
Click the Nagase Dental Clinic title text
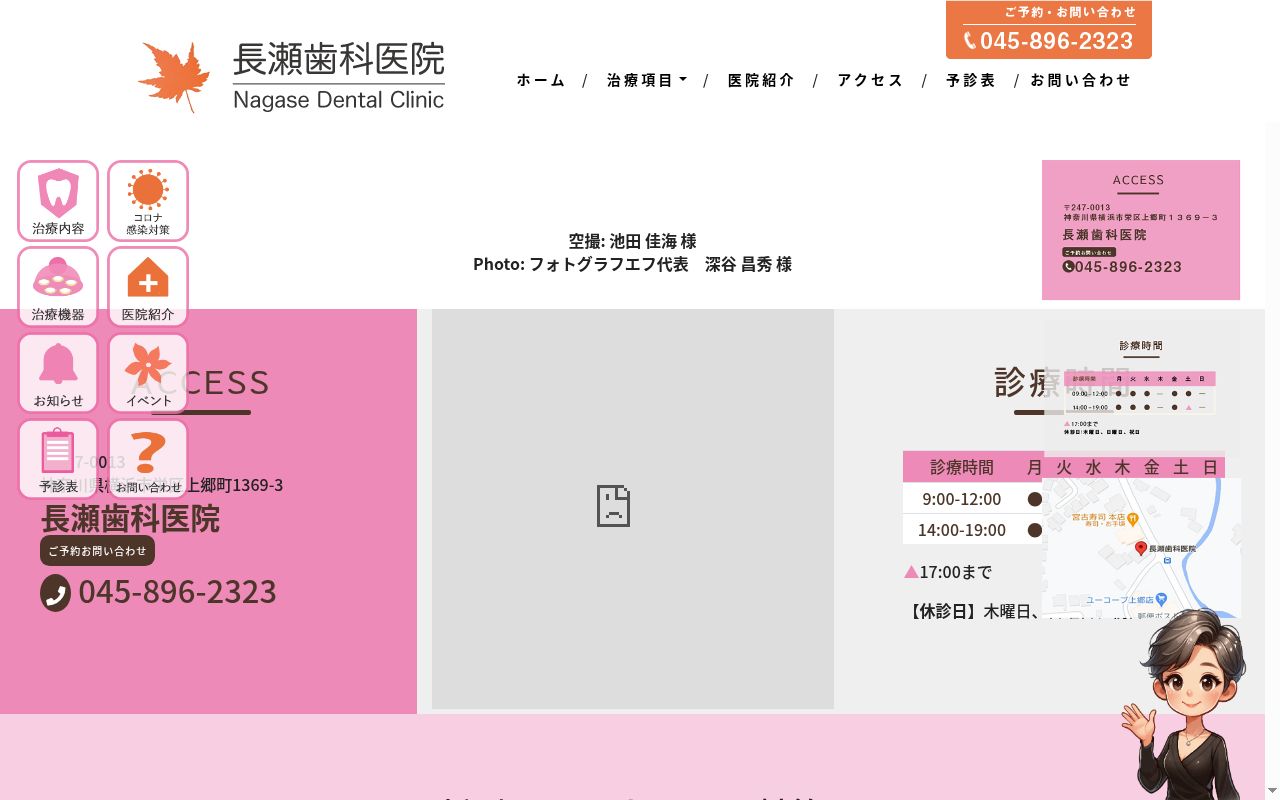[x=339, y=100]
